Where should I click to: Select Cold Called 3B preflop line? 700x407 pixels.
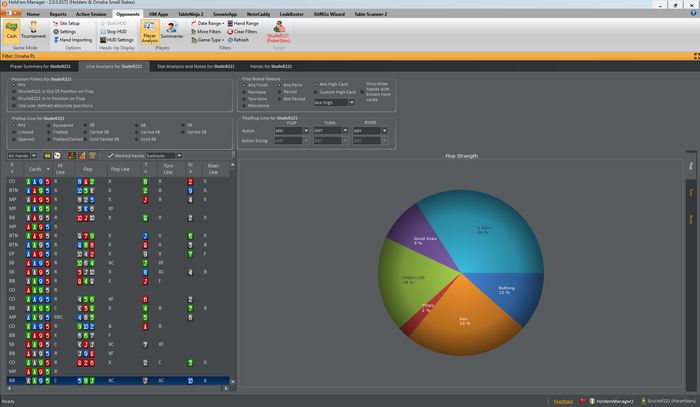click(x=101, y=139)
